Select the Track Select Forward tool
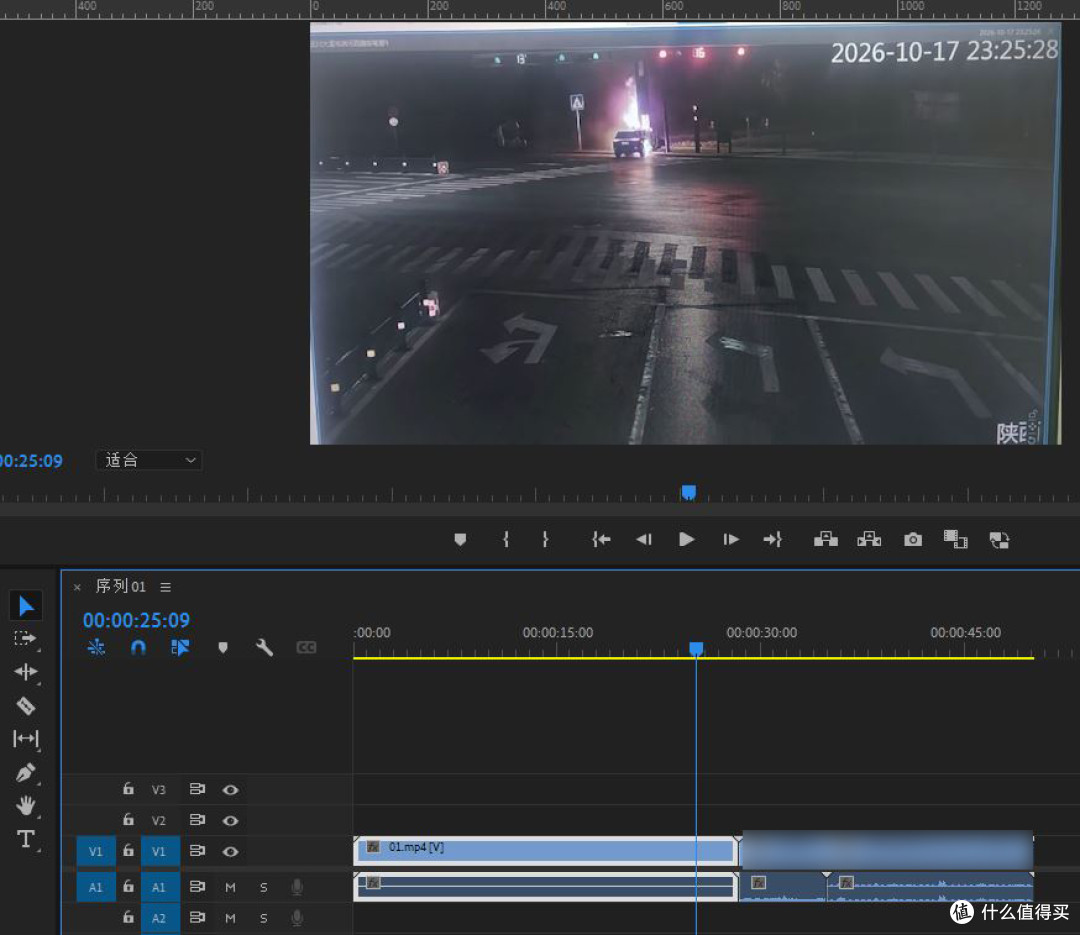The image size is (1080, 935). coord(25,639)
